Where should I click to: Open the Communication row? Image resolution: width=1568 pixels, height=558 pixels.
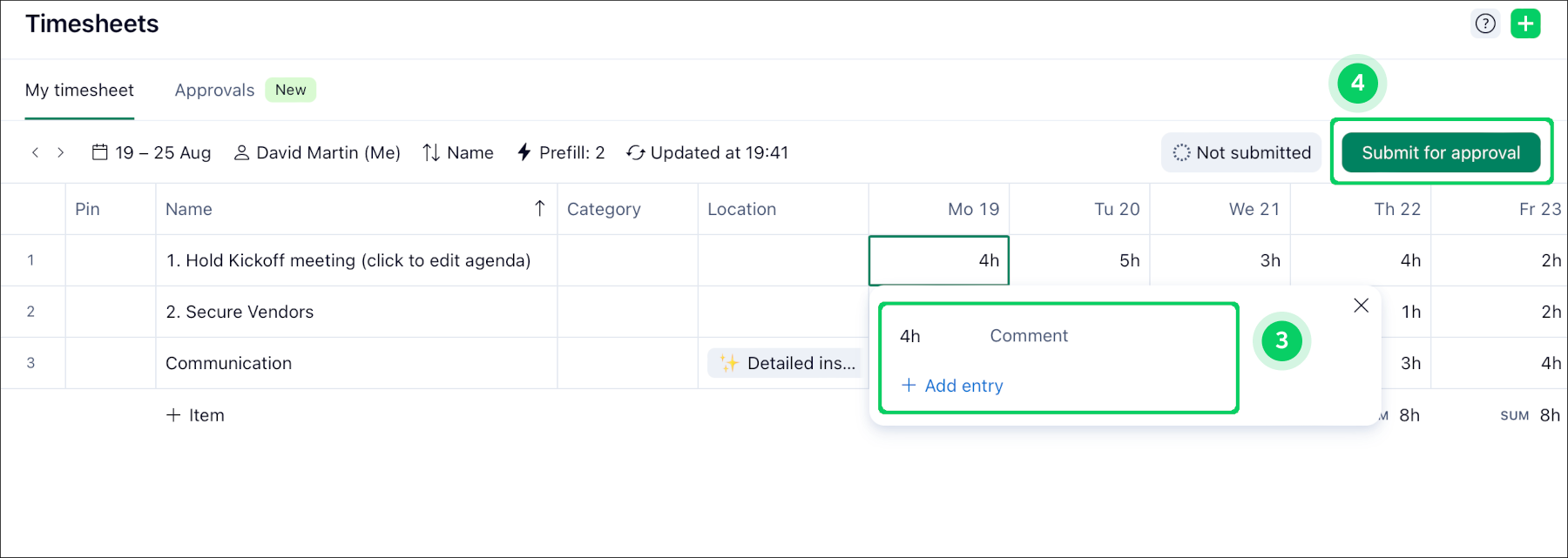click(228, 363)
